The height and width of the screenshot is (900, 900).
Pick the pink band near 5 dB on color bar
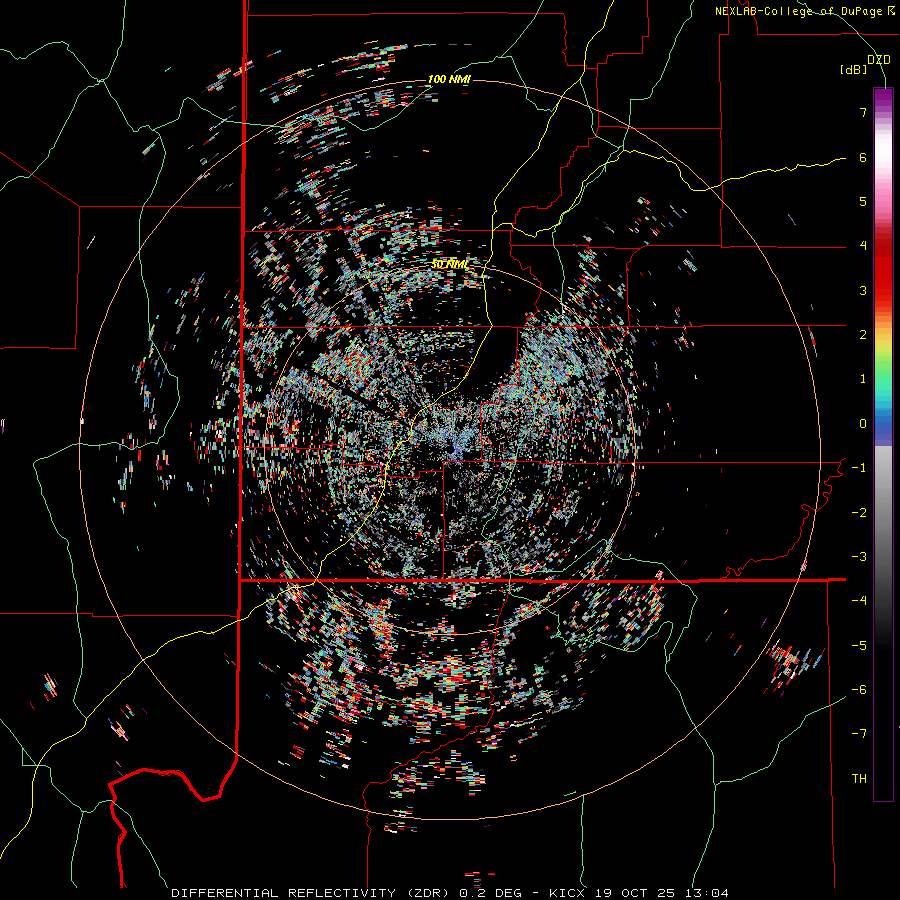point(883,198)
